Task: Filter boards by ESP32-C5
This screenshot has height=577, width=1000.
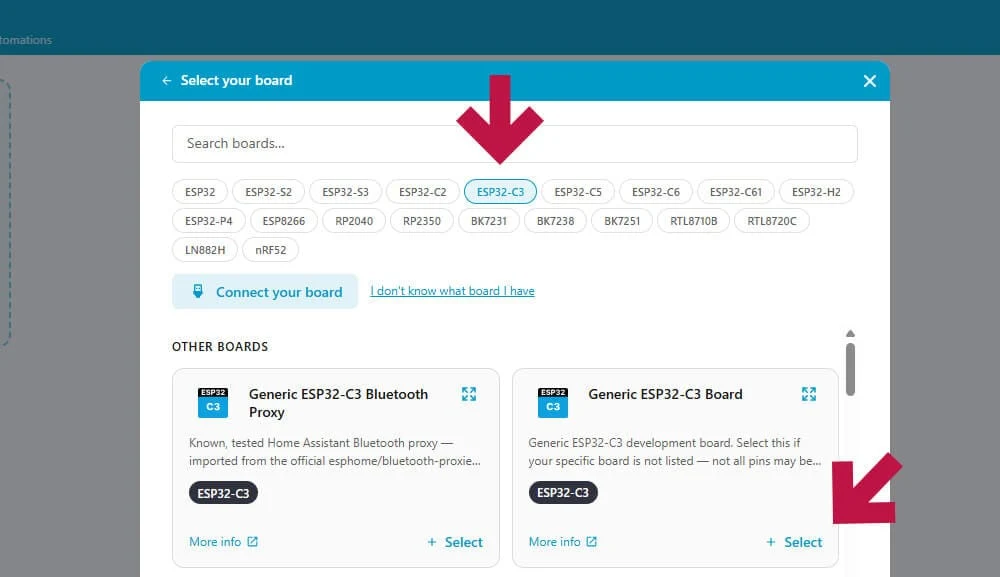Action: click(x=578, y=192)
